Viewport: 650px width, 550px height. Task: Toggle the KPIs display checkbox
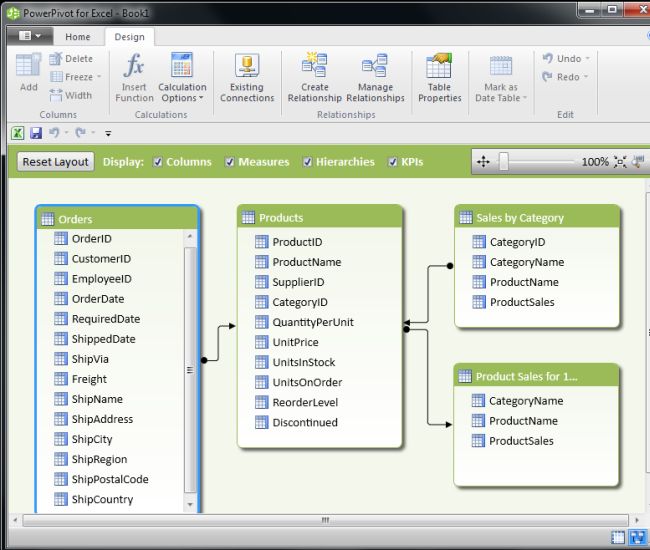click(393, 162)
